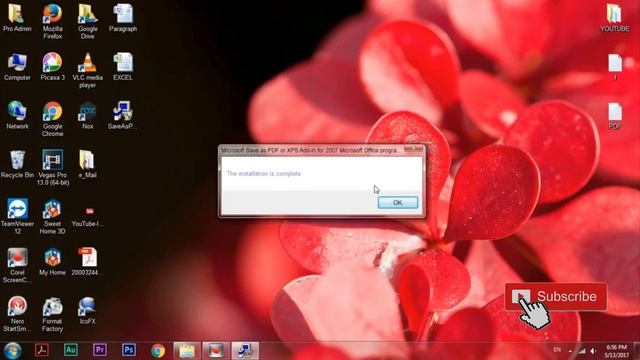This screenshot has height=360, width=640.
Task: Select the EXCEL desktop icon
Action: [123, 67]
